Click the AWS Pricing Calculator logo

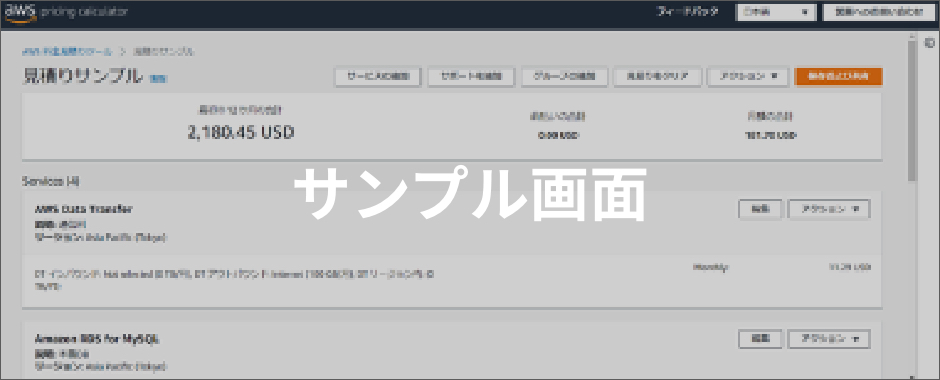(x=66, y=13)
